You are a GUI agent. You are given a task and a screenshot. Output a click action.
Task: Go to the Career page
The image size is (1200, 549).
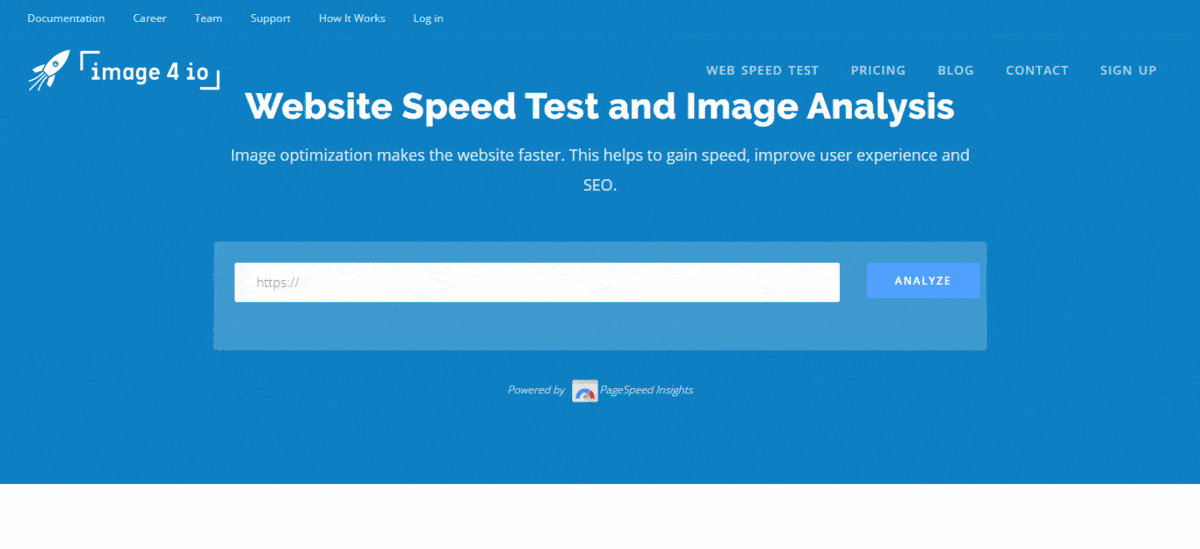tap(150, 18)
